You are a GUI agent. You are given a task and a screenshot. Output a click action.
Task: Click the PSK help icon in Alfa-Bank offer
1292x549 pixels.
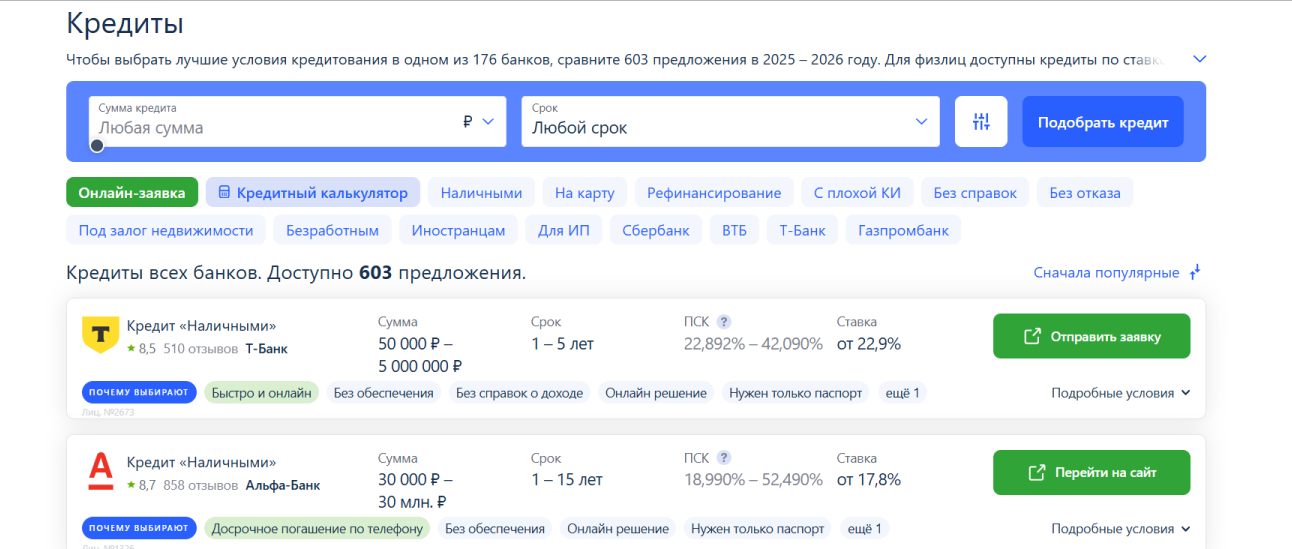pos(724,458)
